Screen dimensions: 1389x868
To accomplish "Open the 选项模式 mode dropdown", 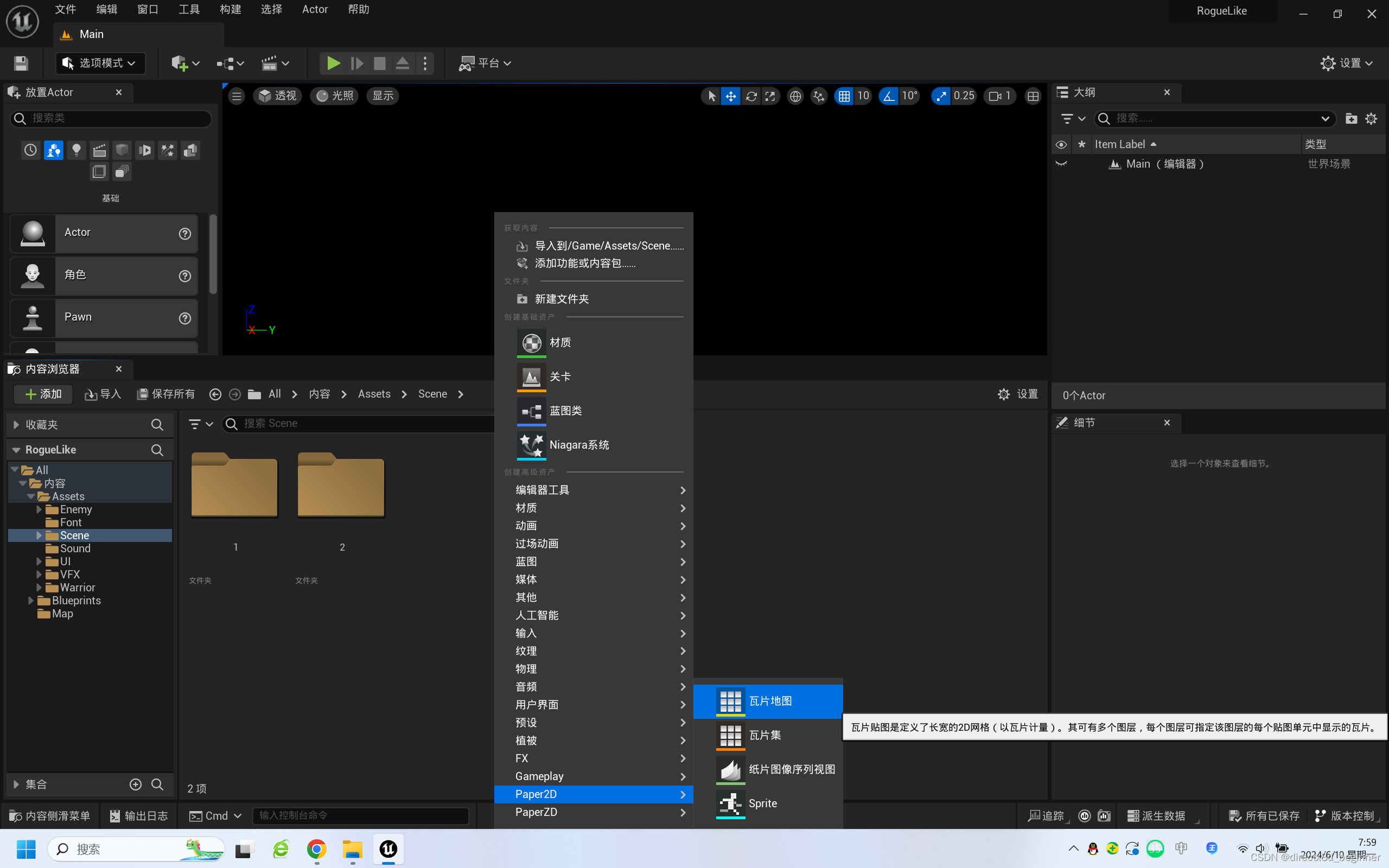I will [x=100, y=63].
